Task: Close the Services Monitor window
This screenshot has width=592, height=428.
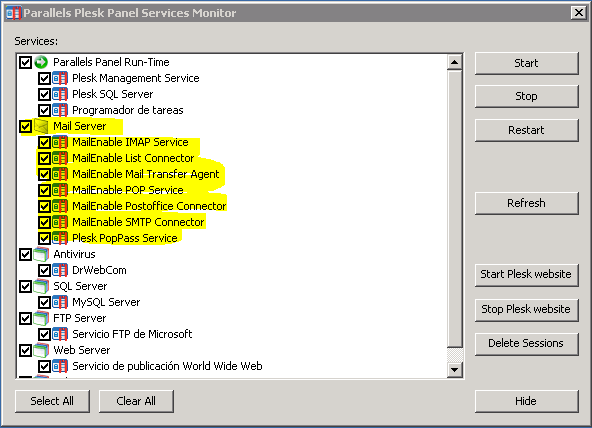Action: point(578,13)
